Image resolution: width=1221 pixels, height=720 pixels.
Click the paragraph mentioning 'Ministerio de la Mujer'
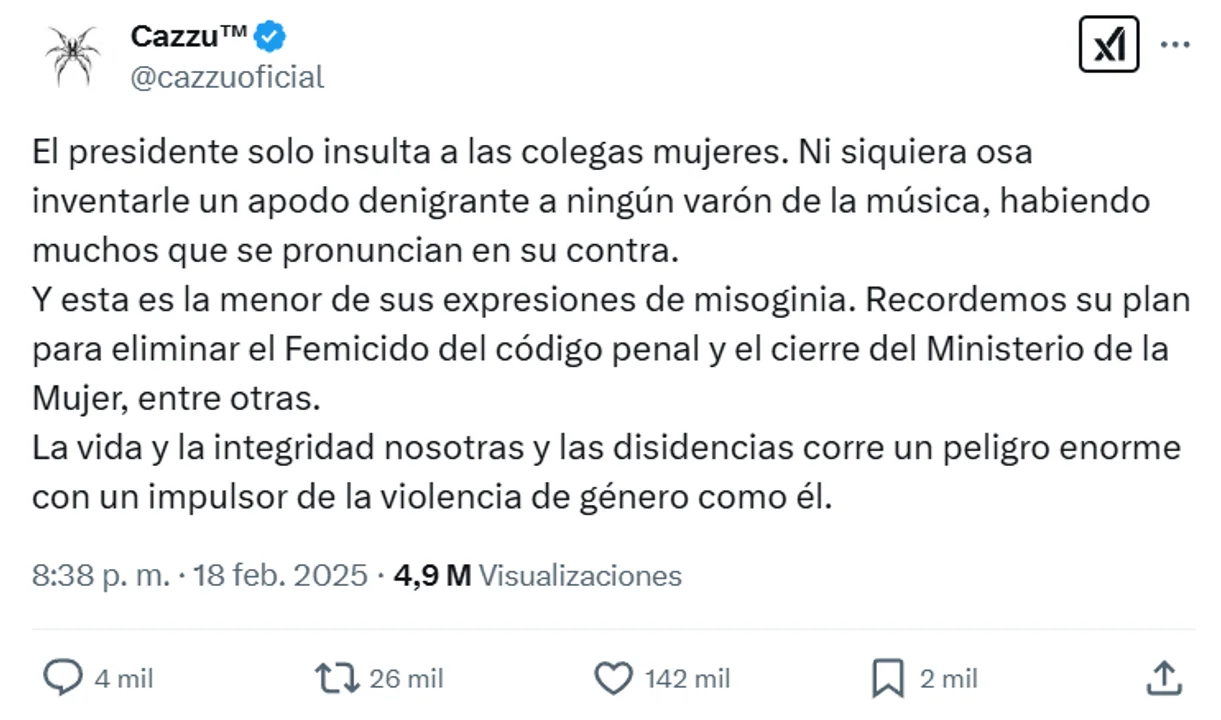[600, 350]
